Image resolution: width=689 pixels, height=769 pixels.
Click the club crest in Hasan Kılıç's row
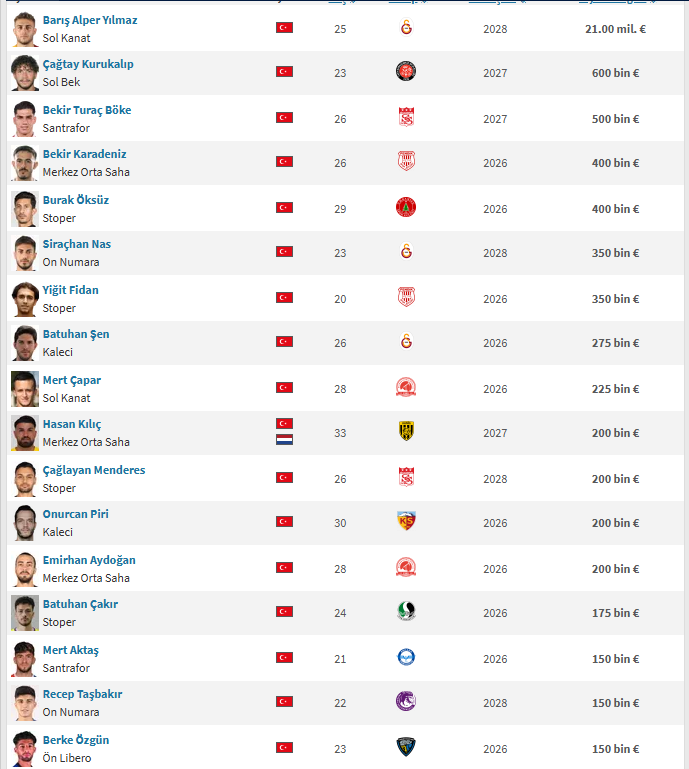click(x=406, y=432)
